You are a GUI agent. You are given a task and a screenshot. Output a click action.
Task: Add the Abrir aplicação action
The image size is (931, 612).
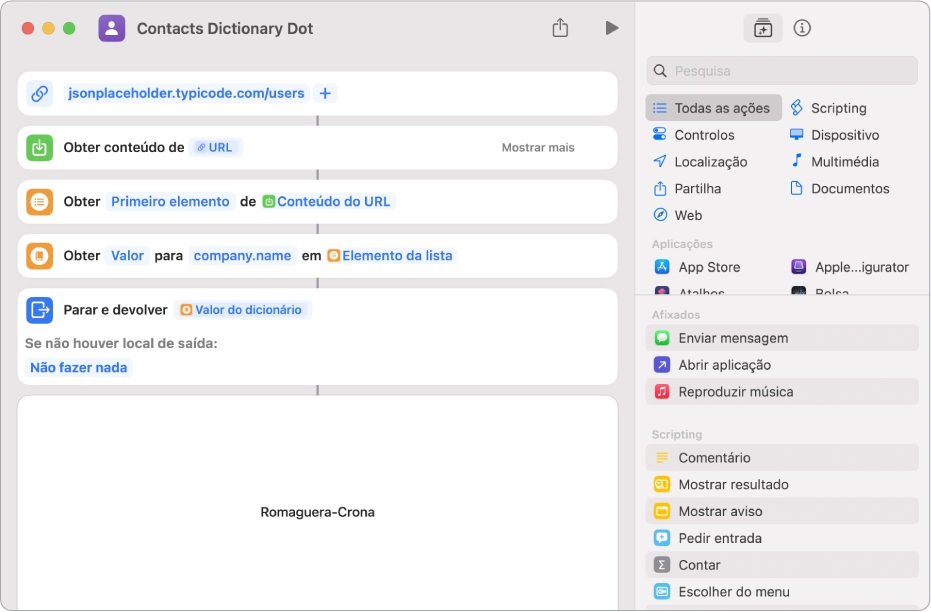tap(781, 364)
